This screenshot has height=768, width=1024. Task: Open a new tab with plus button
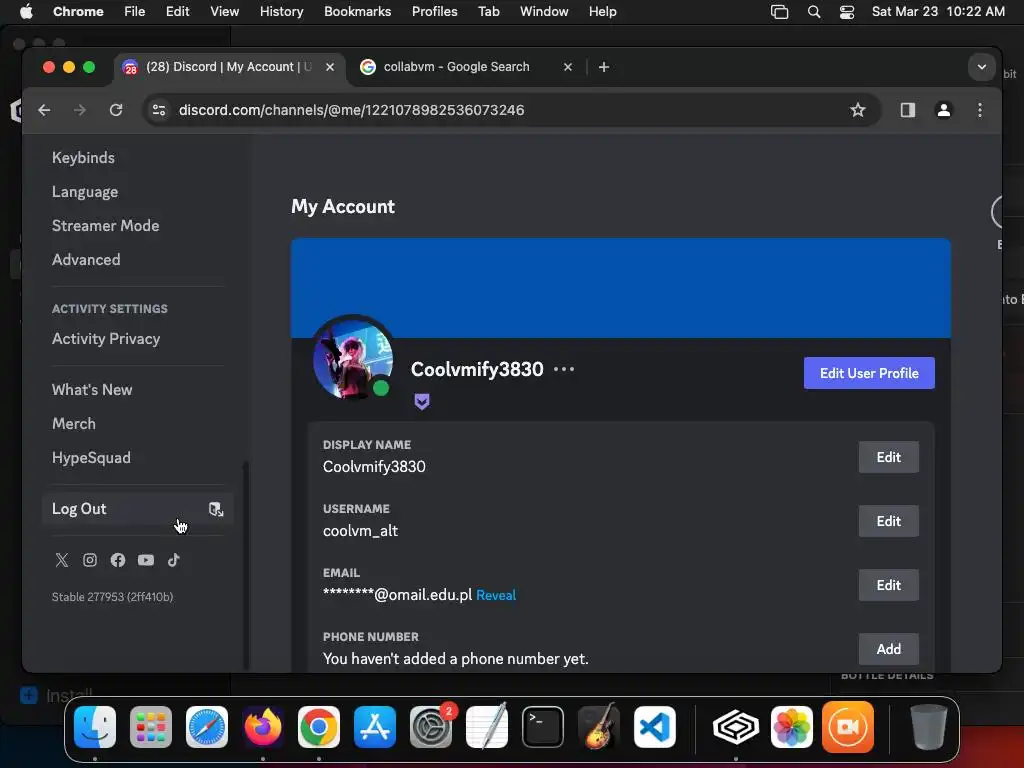coord(603,67)
